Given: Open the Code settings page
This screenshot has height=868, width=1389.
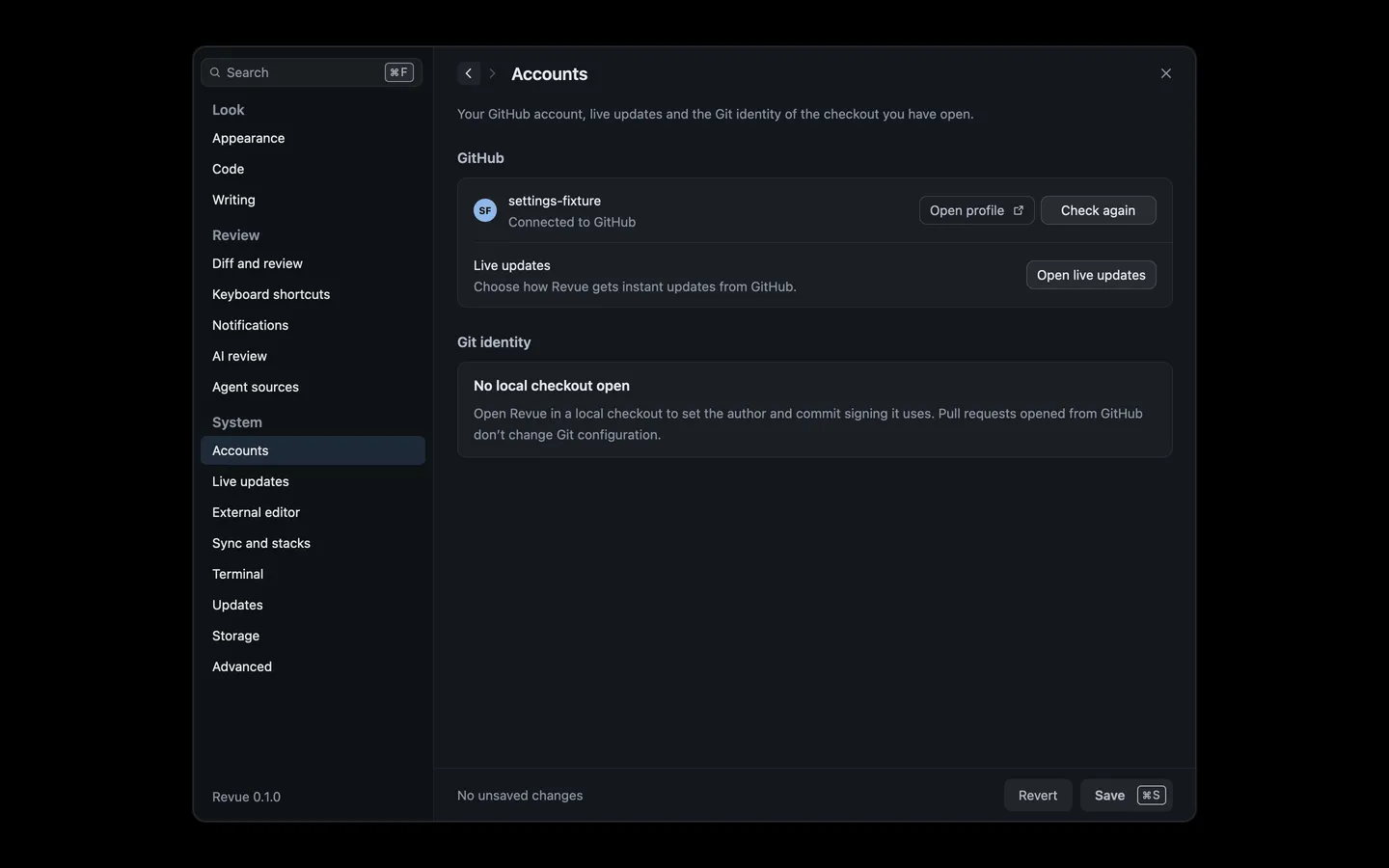Looking at the screenshot, I should pyautogui.click(x=313, y=169).
